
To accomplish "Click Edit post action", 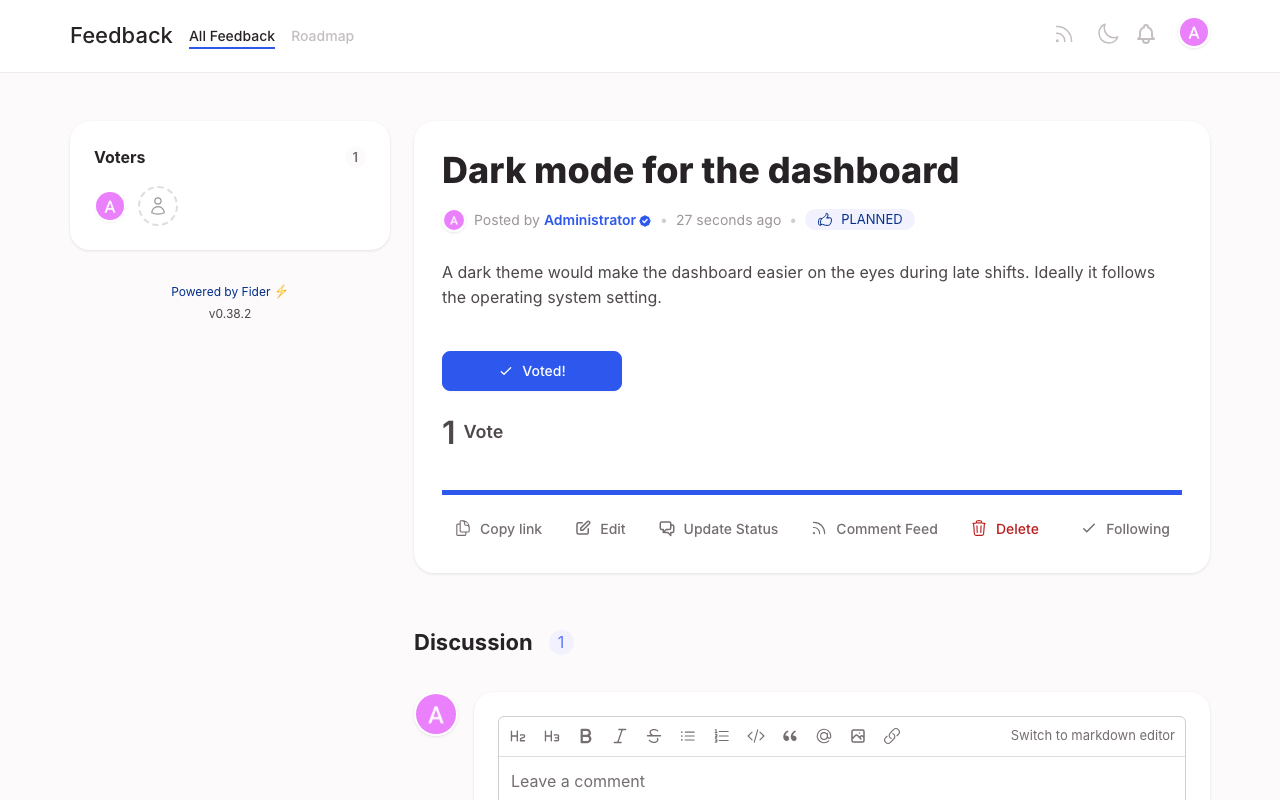I will tap(601, 529).
